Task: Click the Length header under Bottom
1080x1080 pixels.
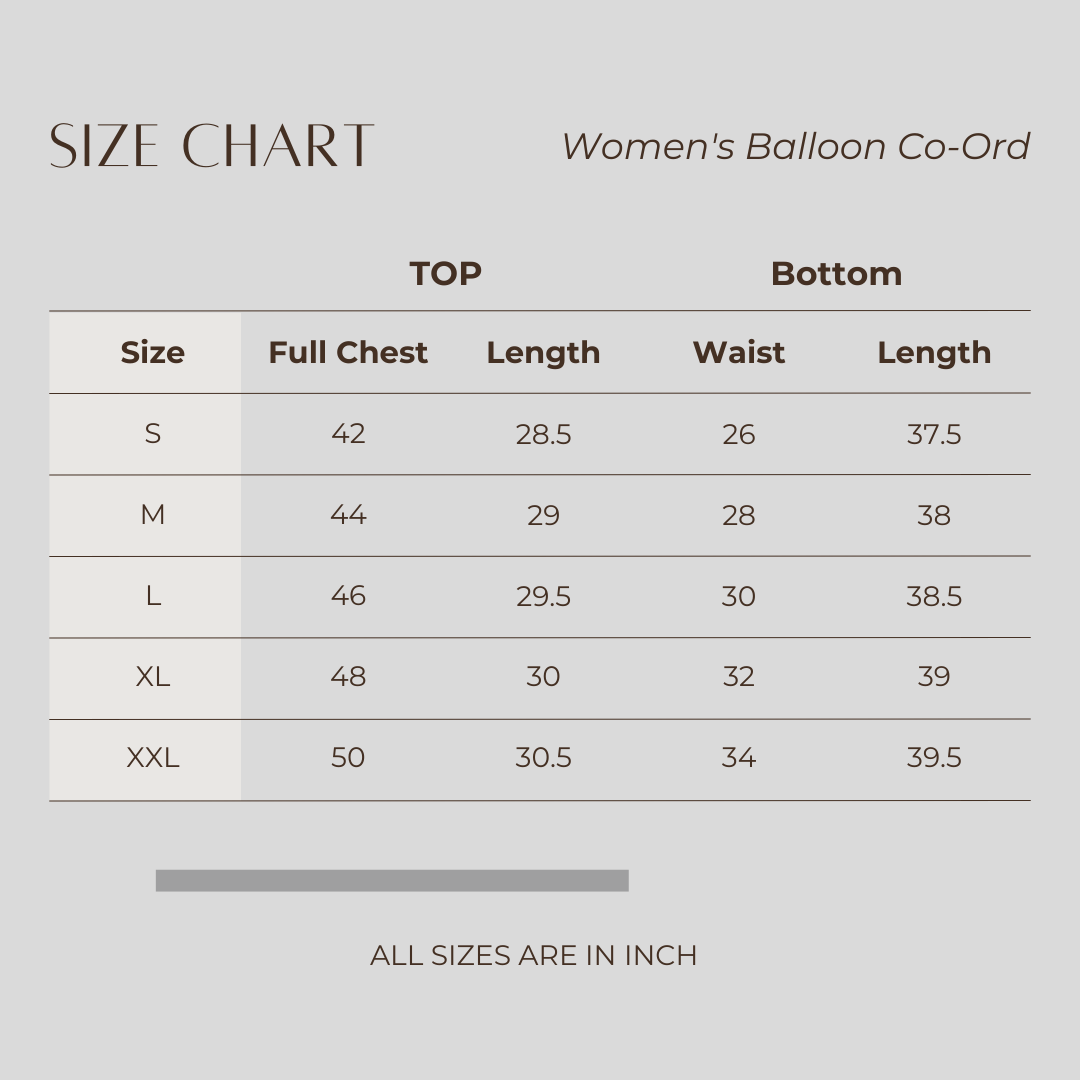Action: click(934, 352)
